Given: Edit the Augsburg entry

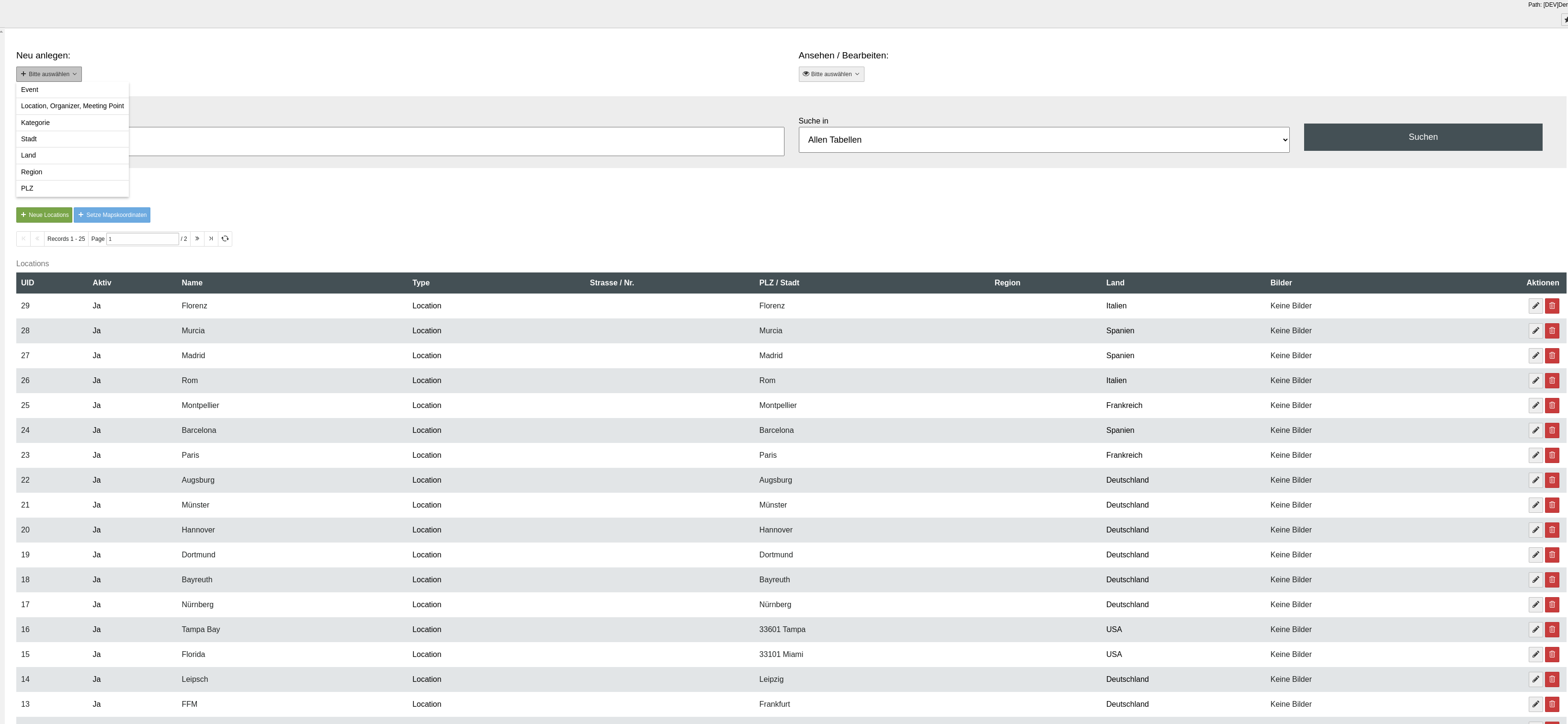Looking at the screenshot, I should 1536,481.
